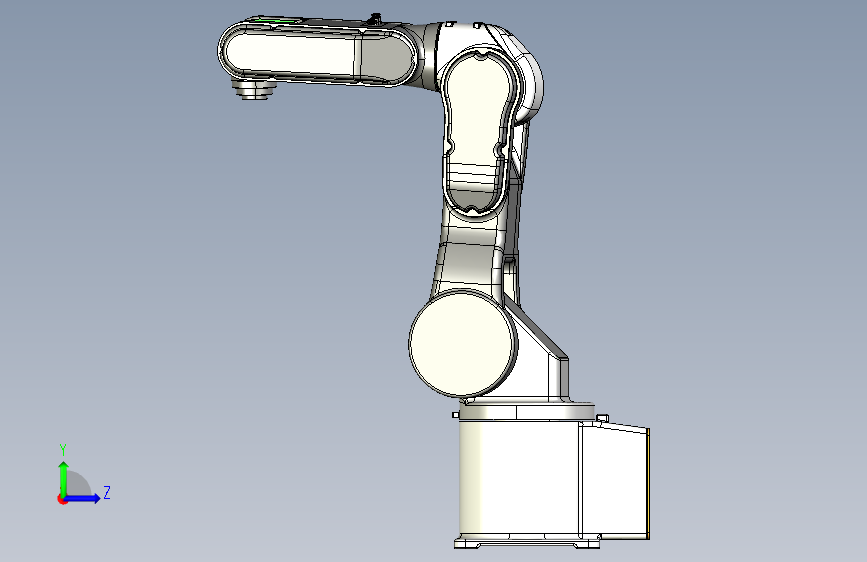Select the round shoulder joint cover
The width and height of the screenshot is (867, 562).
463,344
